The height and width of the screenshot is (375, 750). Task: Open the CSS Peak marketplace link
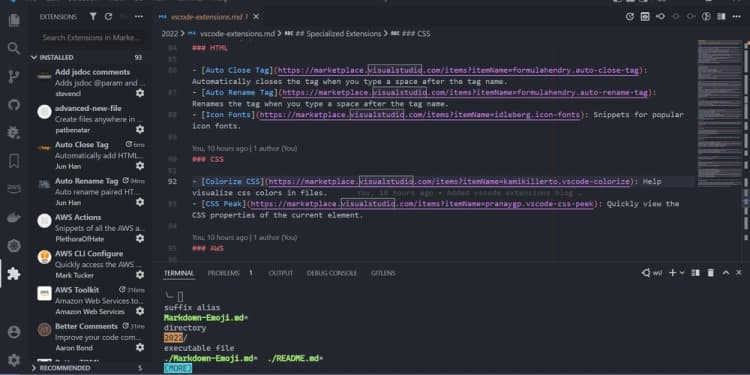pos(423,204)
